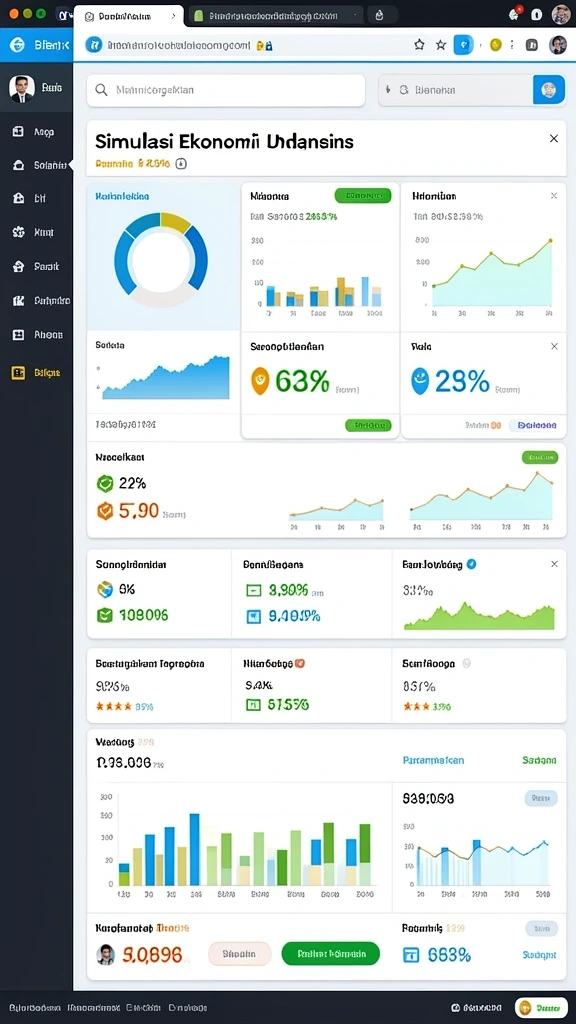
Task: Click the grey pill button above the 663% link
Action: [541, 929]
